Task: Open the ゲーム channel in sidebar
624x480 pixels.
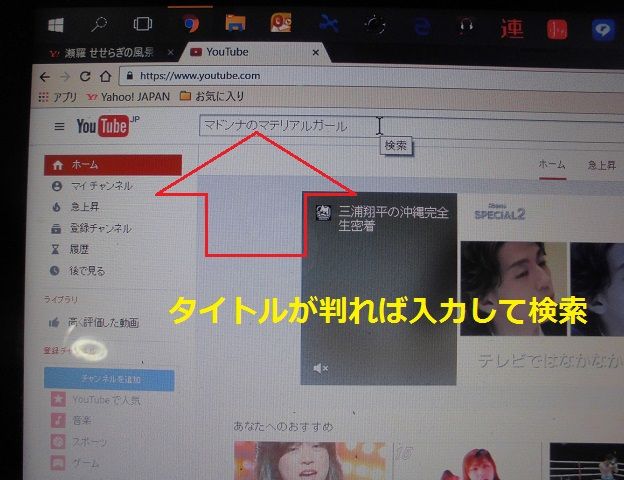Action: (75, 463)
